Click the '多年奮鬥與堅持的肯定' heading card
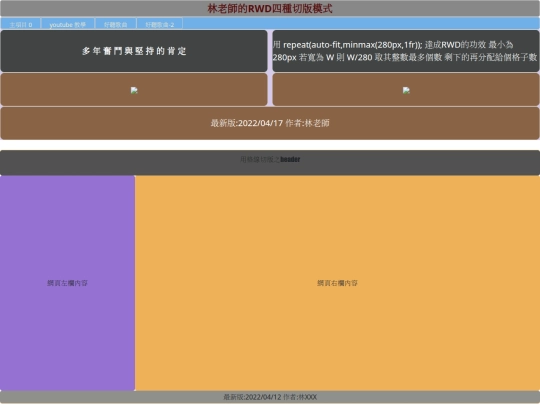Screen dimensions: 540x405 pos(134,51)
